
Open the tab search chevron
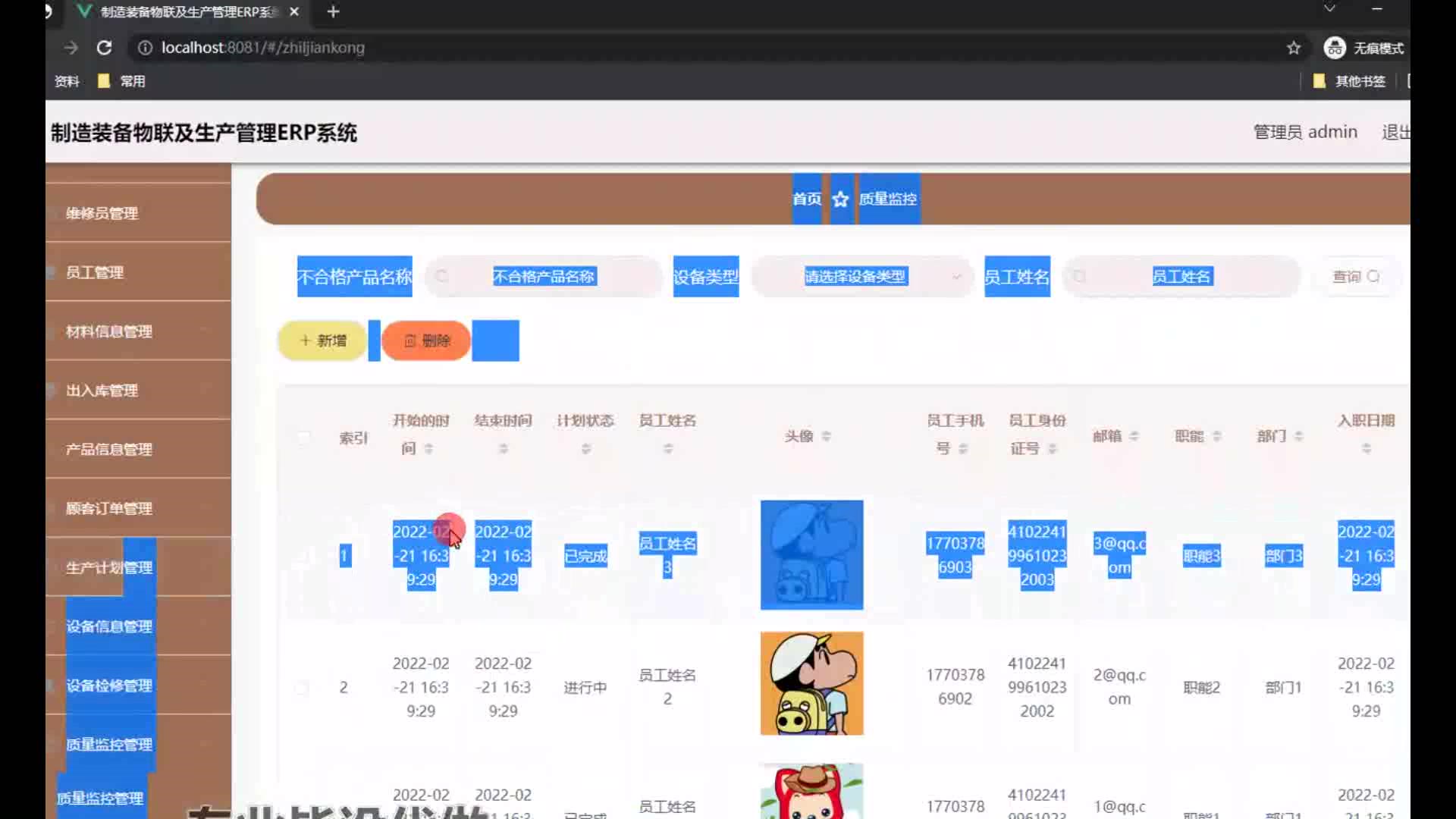click(1329, 8)
